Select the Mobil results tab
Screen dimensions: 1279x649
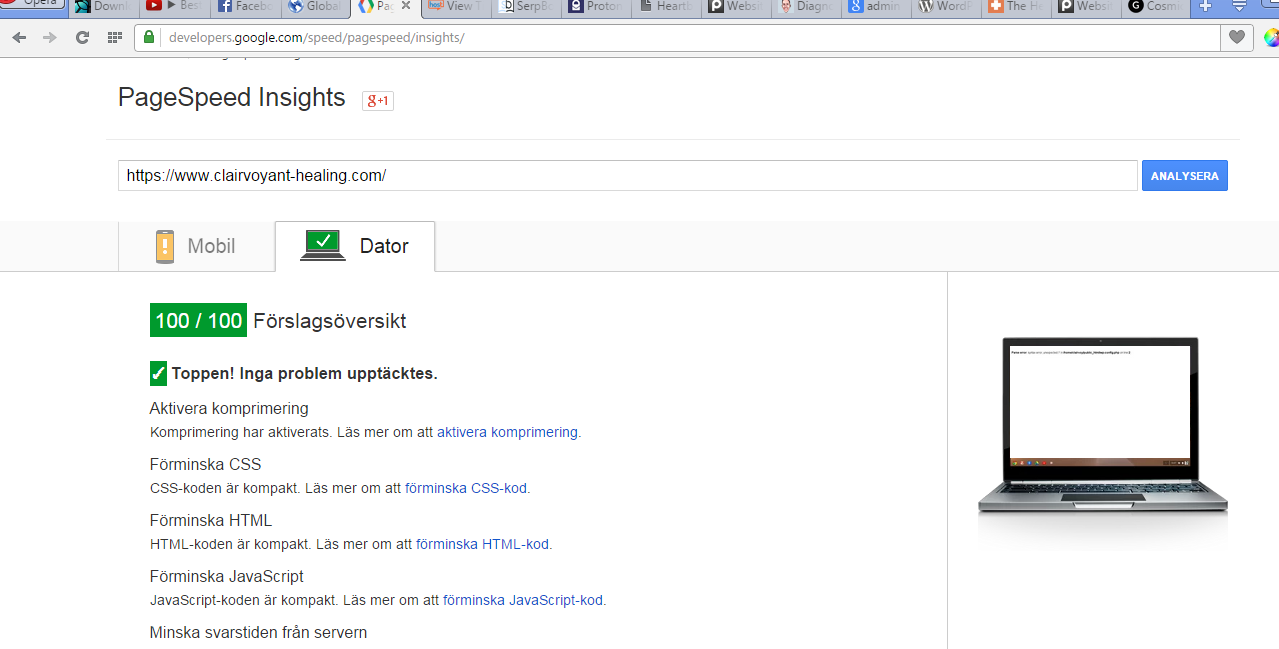[196, 246]
